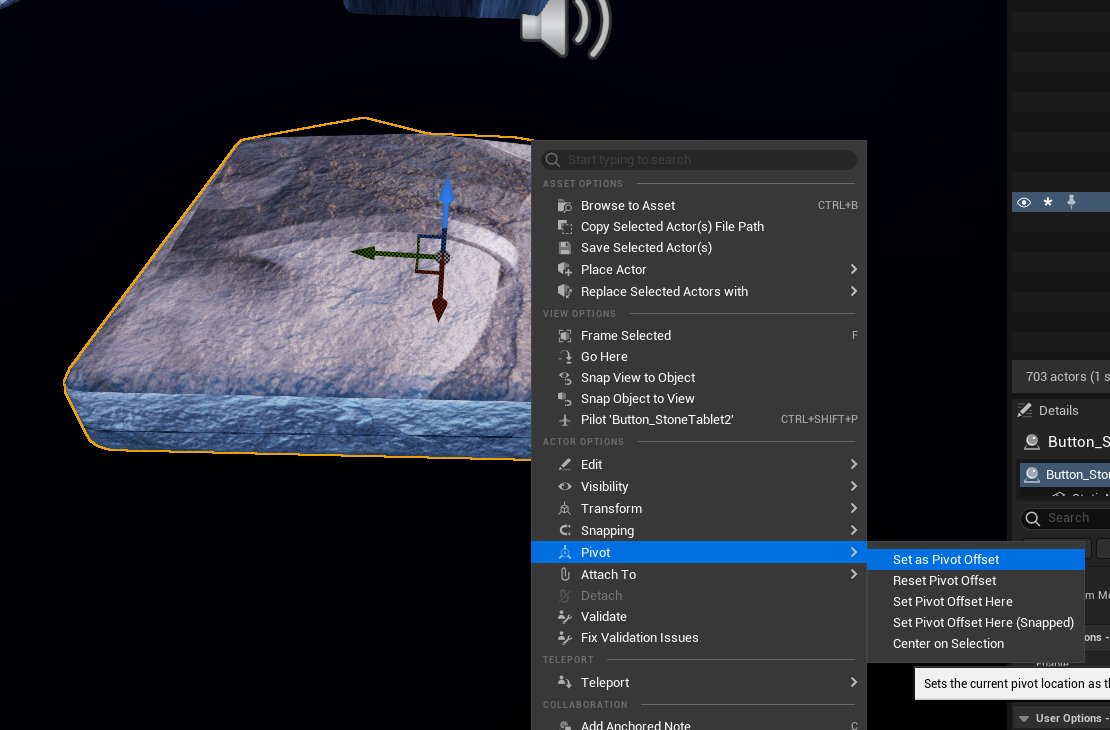Click the Details panel pencil icon
The height and width of the screenshot is (730, 1110).
point(1024,410)
